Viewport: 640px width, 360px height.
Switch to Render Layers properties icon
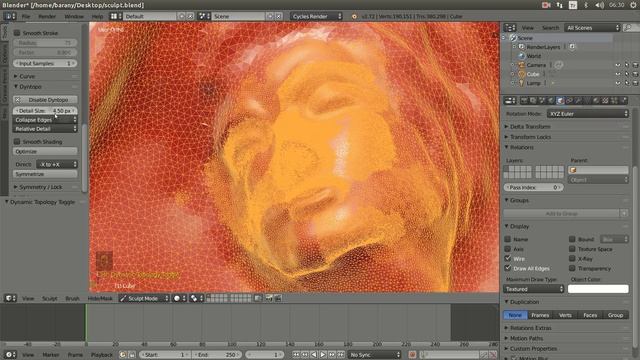coord(533,100)
